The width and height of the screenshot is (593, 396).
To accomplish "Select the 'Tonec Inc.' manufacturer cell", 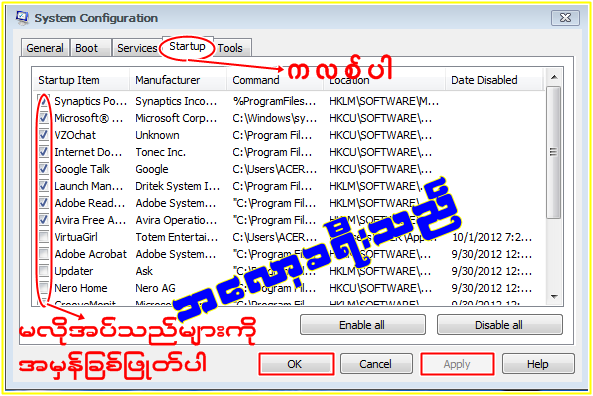I will pos(161,152).
